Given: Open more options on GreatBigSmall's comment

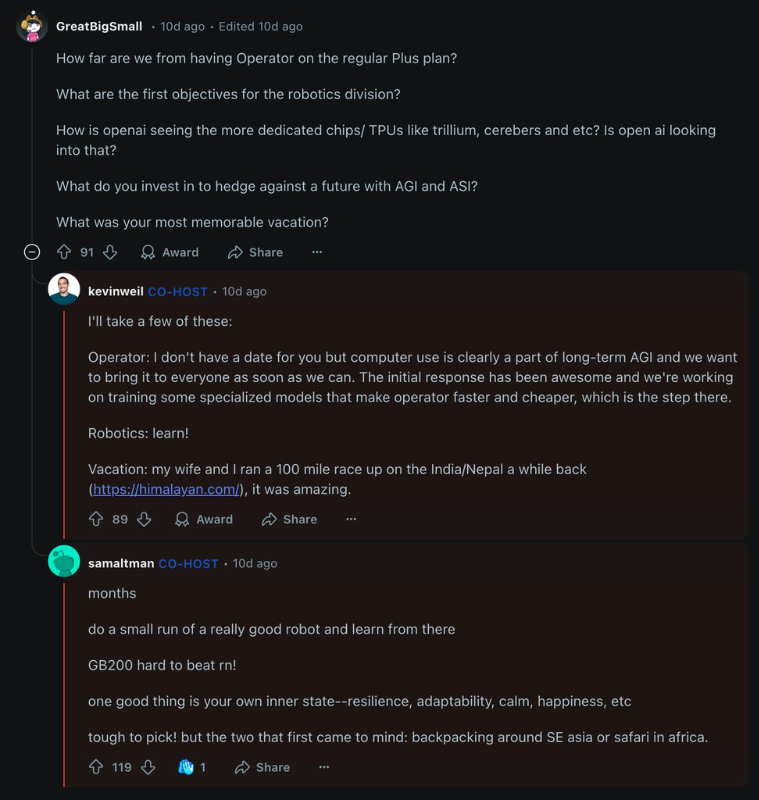Looking at the screenshot, I should [x=317, y=252].
